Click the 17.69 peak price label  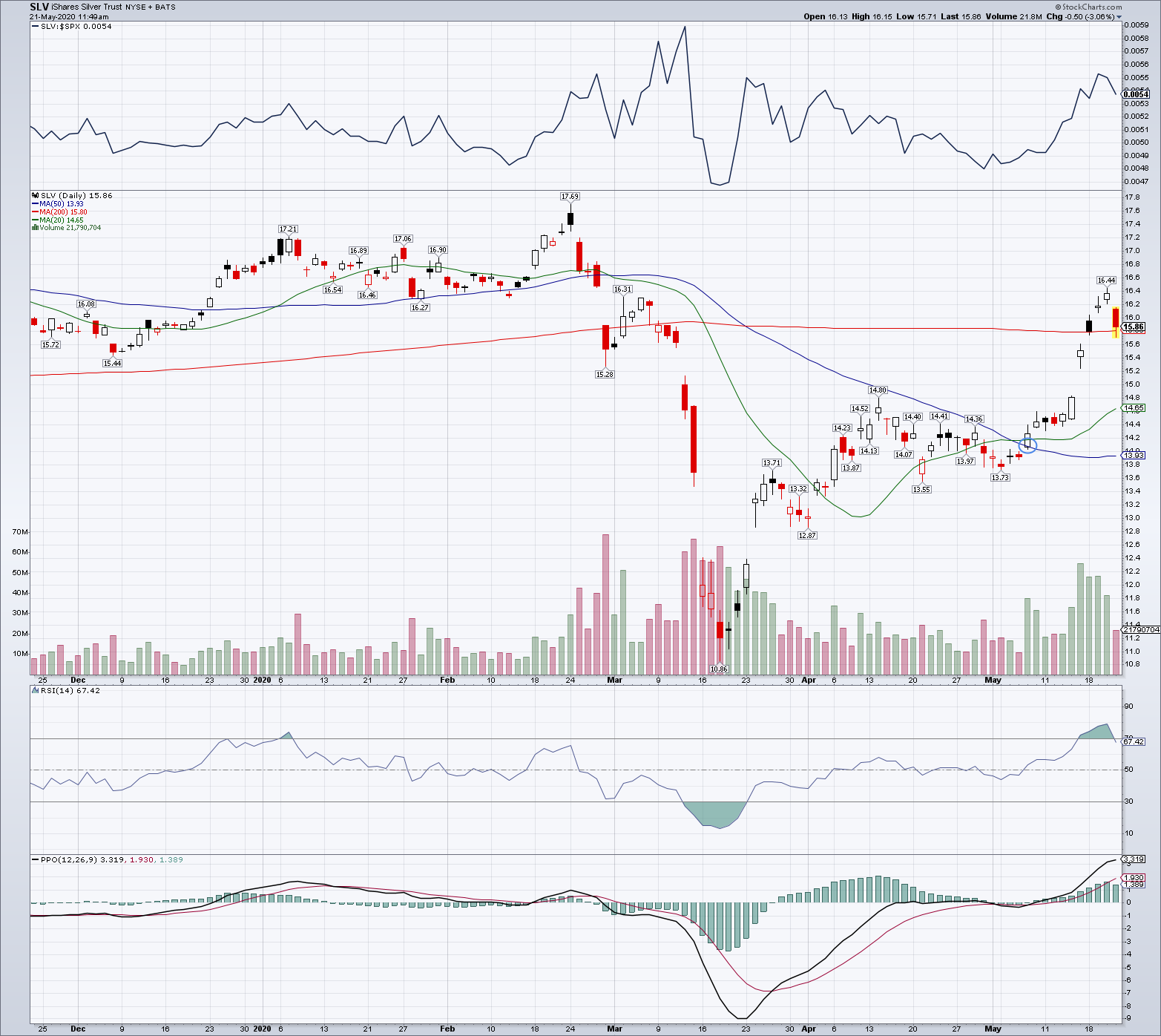click(570, 197)
